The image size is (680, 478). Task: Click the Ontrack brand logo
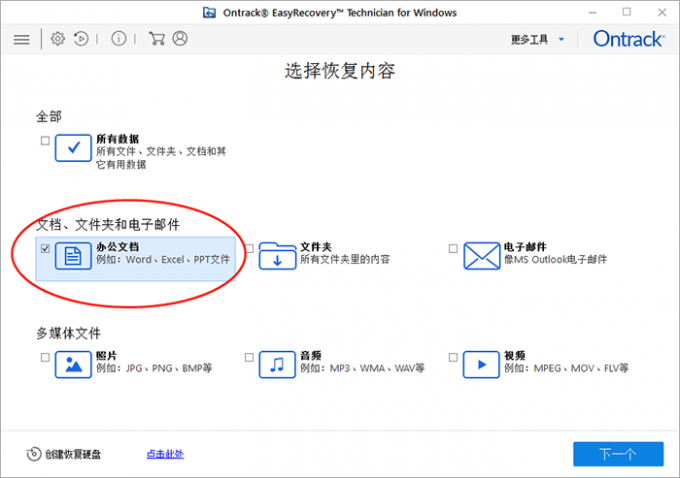[x=629, y=39]
